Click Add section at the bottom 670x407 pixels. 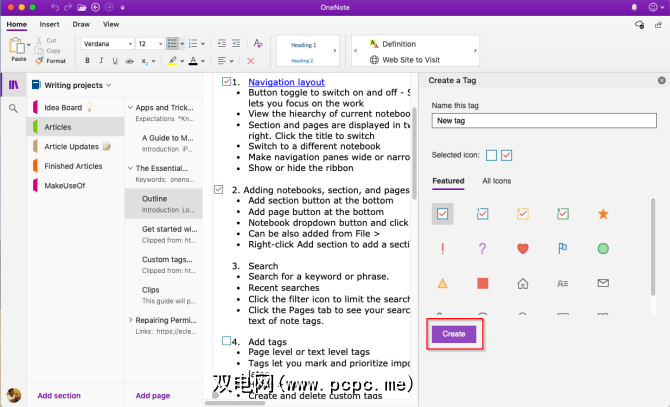point(59,395)
